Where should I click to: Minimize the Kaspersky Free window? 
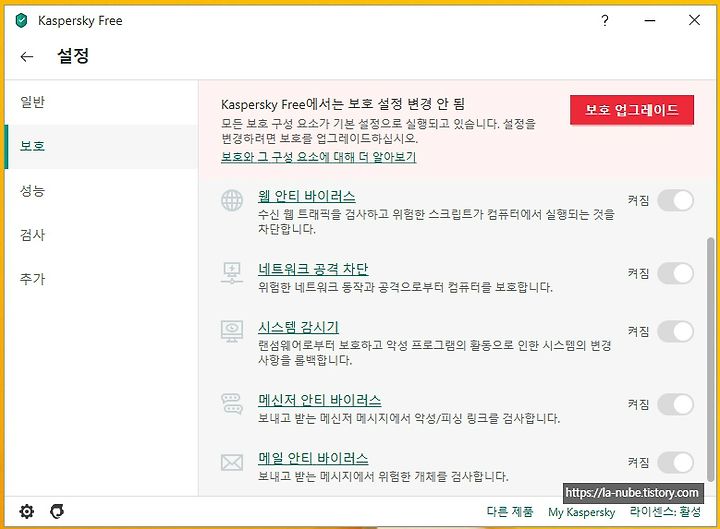(x=650, y=20)
